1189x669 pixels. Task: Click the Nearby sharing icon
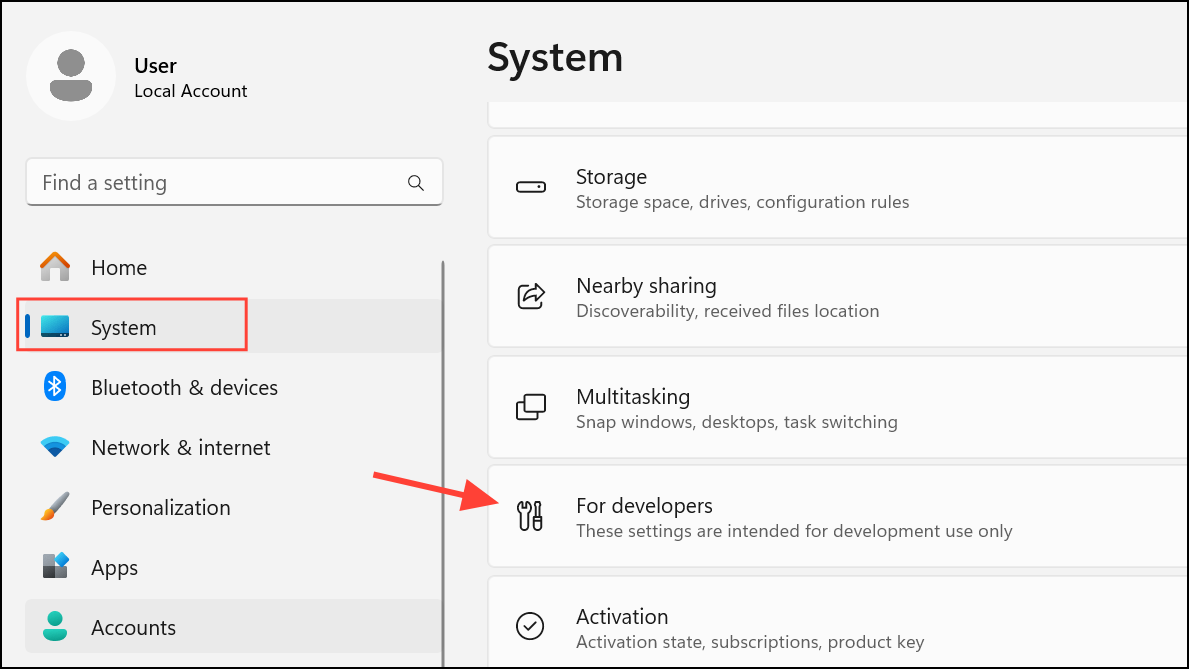pos(530,297)
